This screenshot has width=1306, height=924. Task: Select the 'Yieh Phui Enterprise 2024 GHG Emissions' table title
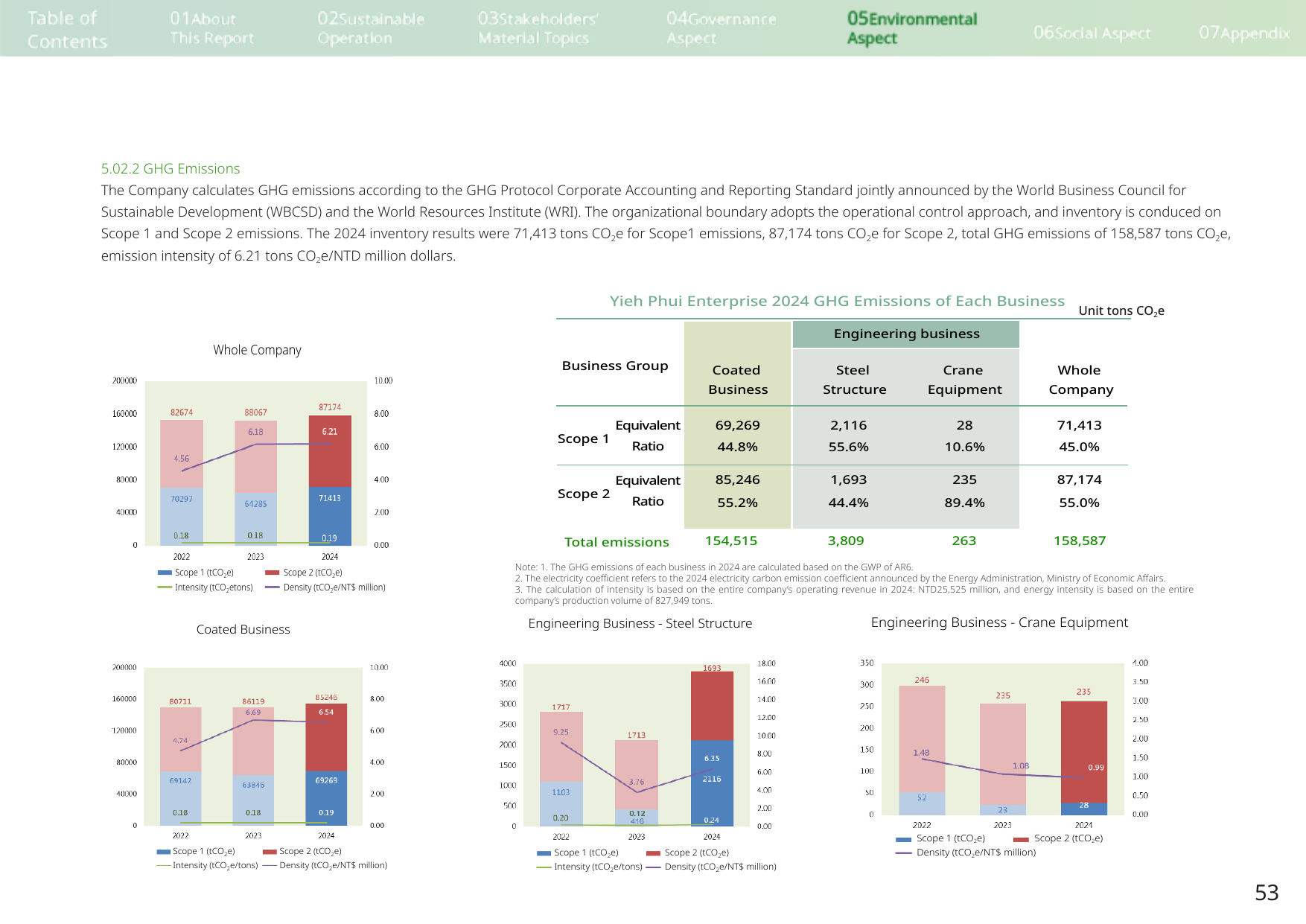coord(837,301)
